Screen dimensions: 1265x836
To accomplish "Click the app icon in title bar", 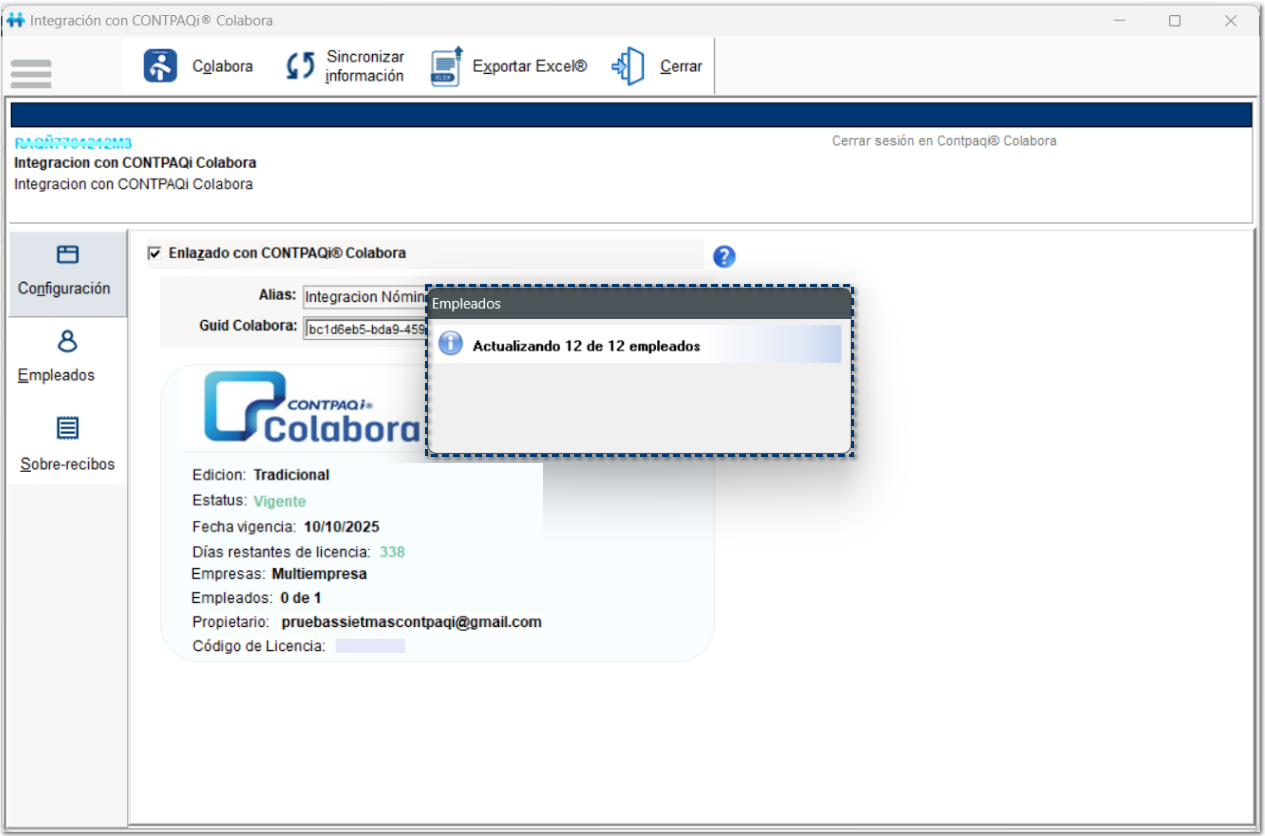I will click(x=15, y=20).
